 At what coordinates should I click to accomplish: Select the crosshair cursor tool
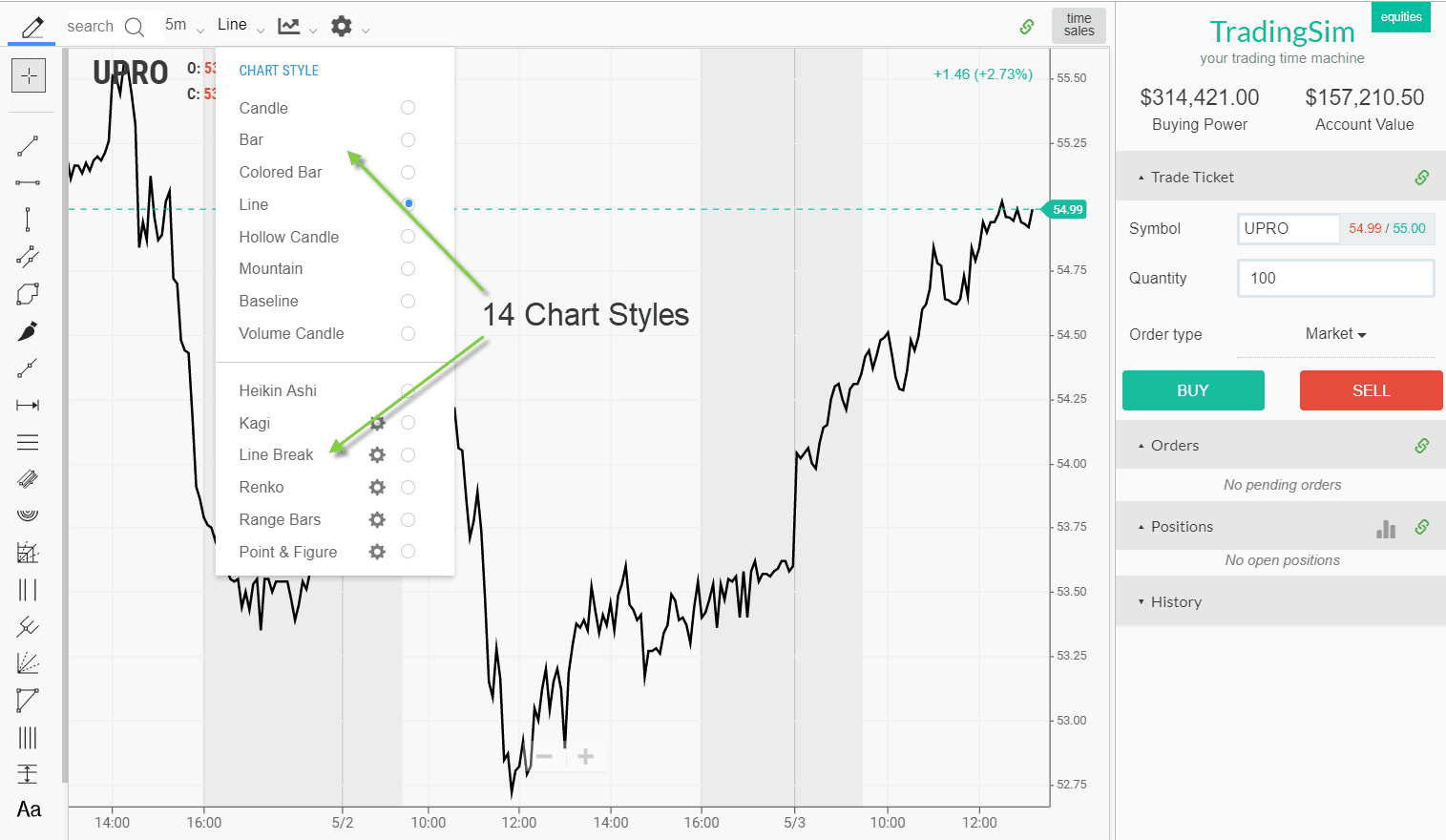pos(30,75)
